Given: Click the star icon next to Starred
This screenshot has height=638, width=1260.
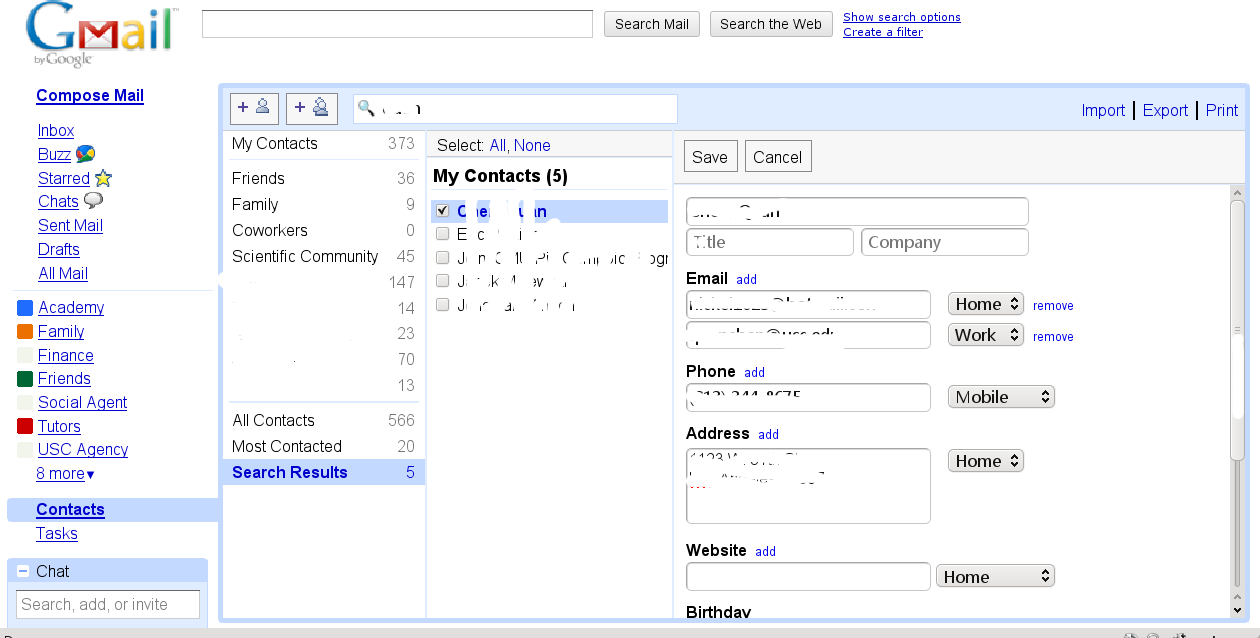Looking at the screenshot, I should (x=103, y=177).
